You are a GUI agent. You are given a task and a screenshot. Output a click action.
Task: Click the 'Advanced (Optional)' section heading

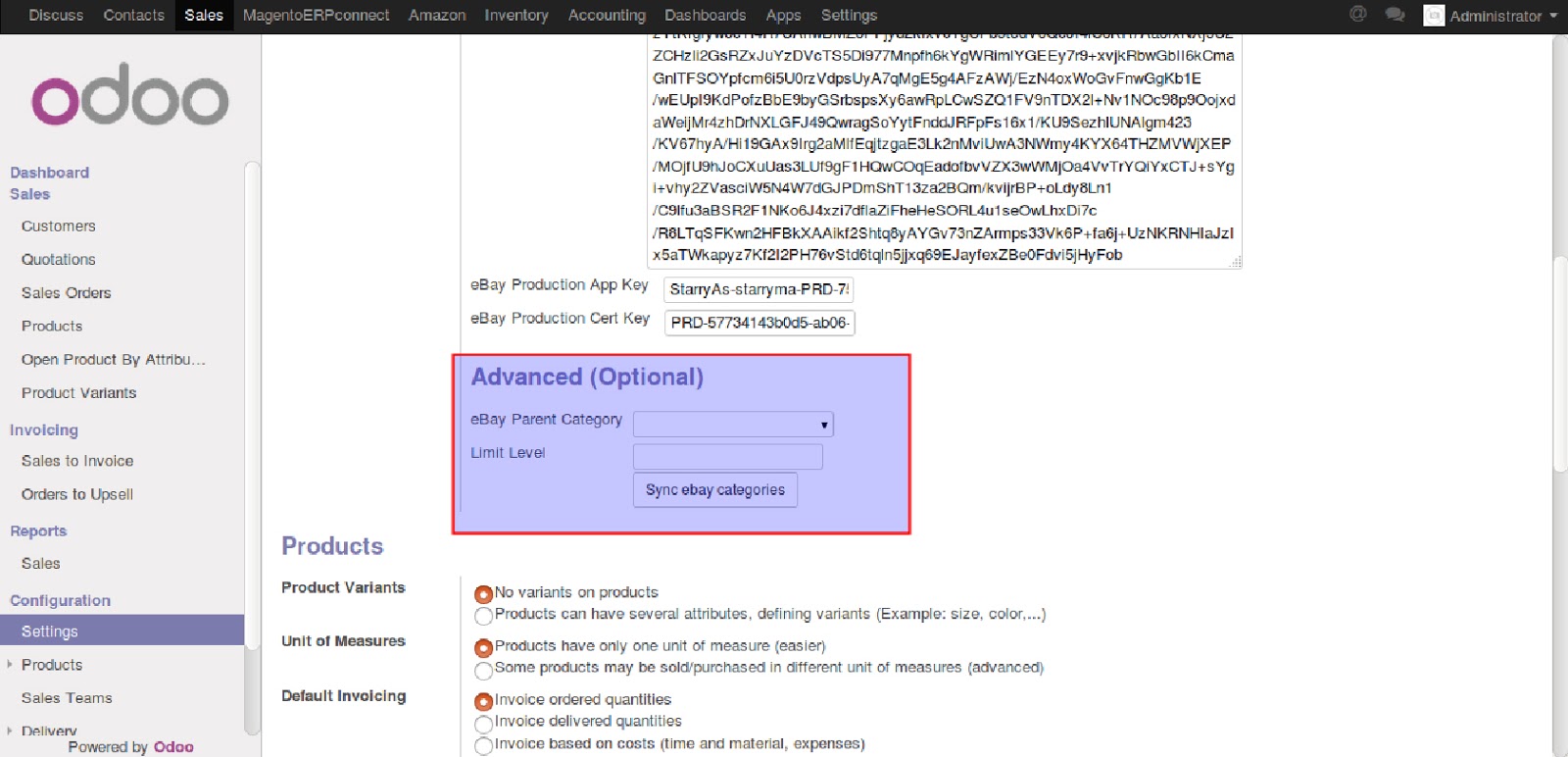click(587, 378)
